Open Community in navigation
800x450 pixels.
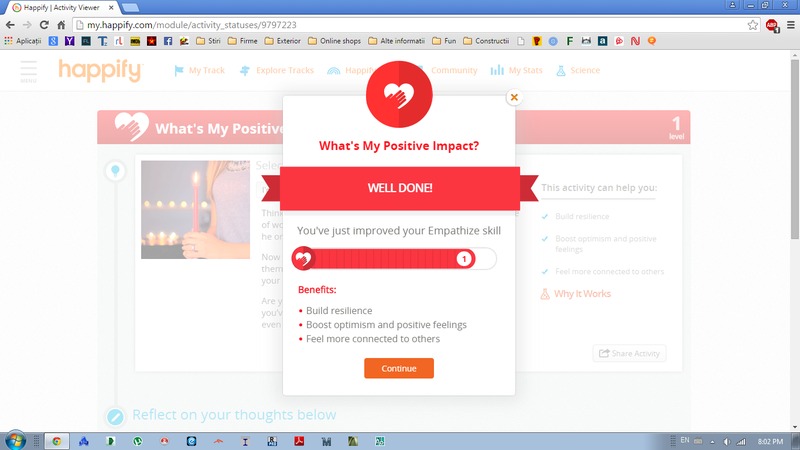coord(454,70)
